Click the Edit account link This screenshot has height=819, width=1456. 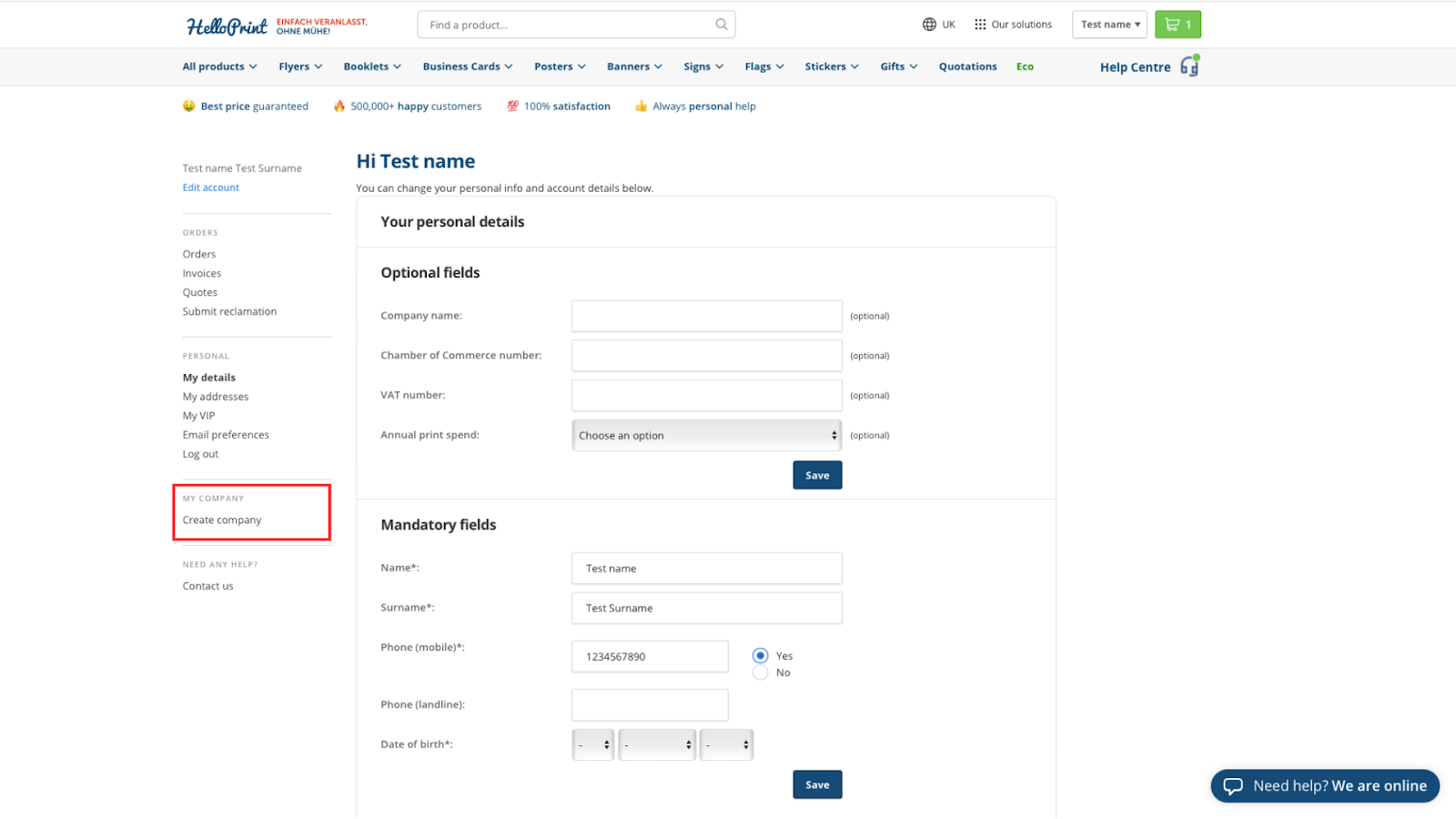[x=211, y=187]
